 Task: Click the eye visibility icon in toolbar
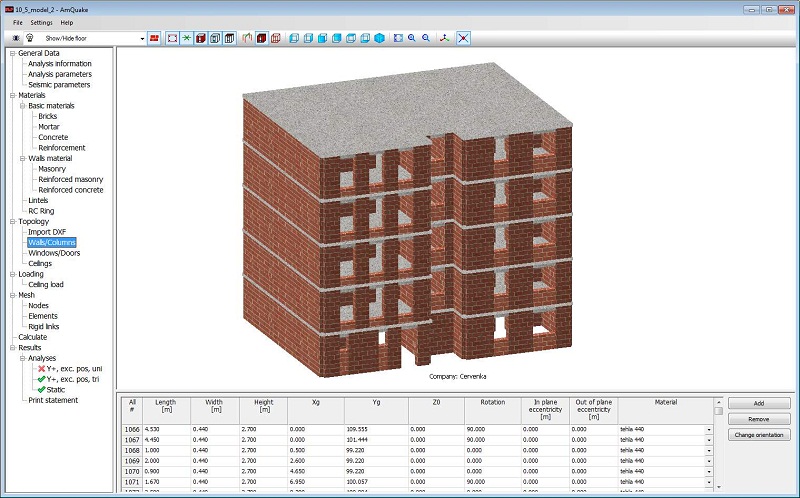point(15,38)
